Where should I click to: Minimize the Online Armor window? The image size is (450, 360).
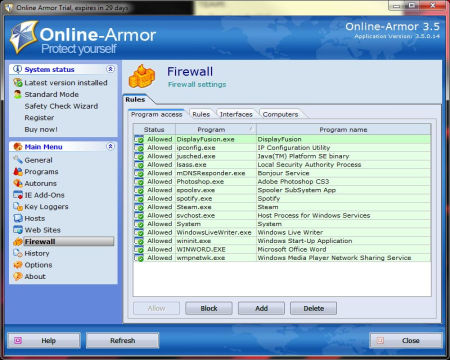coord(396,6)
